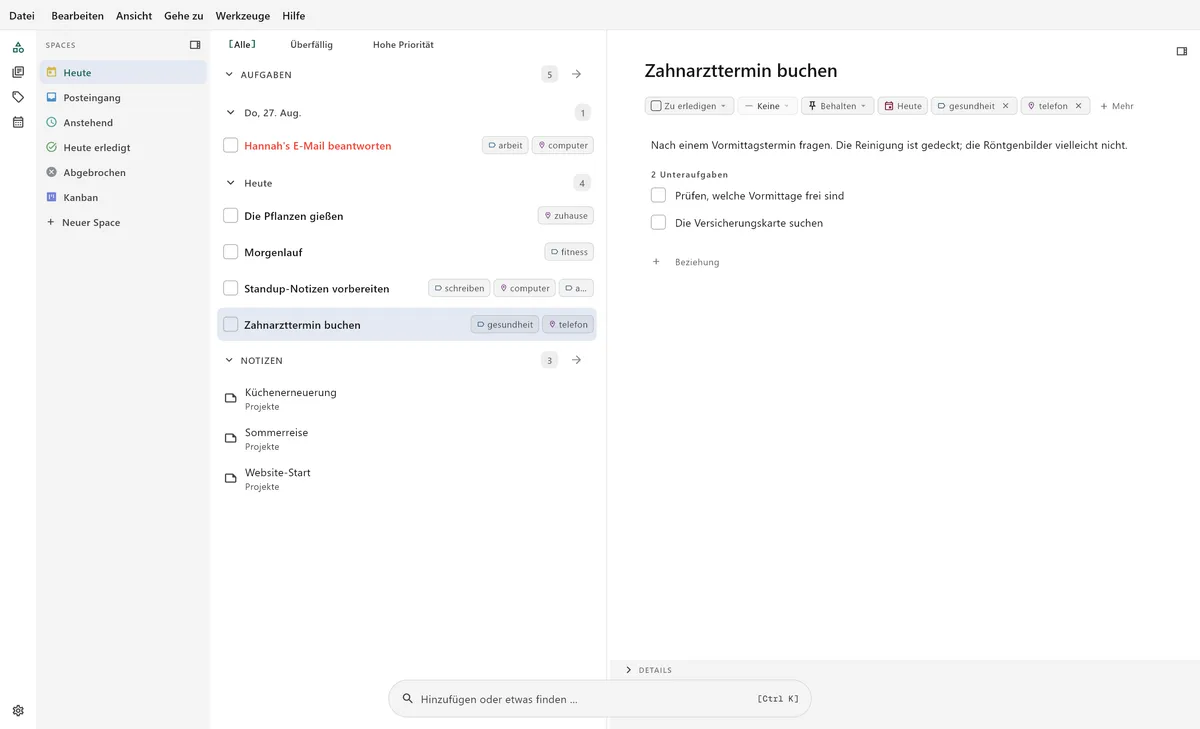Open Behalten pin dropdown
Image resolution: width=1200 pixels, height=729 pixels.
tap(838, 106)
